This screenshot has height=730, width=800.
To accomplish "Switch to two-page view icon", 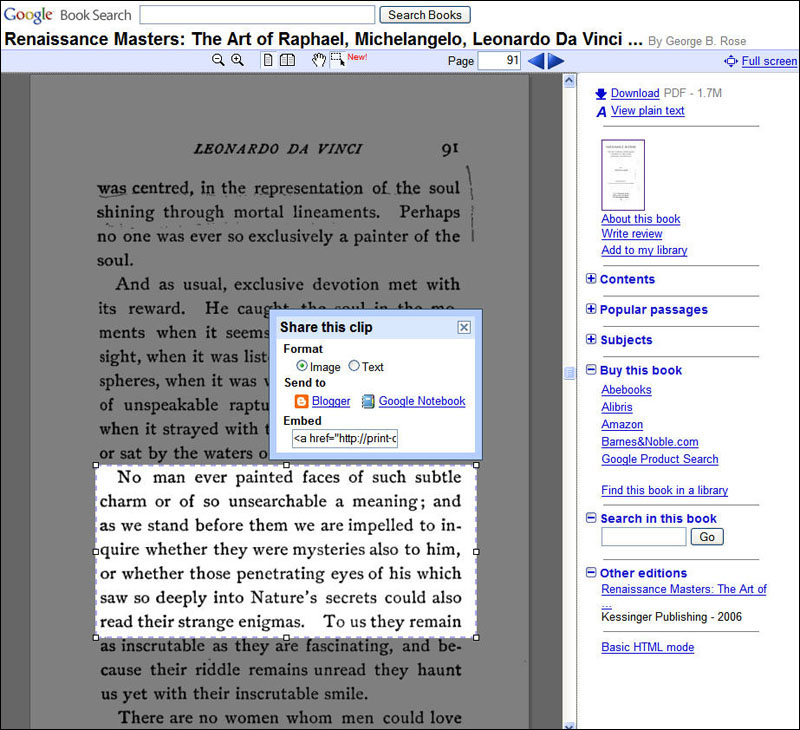I will point(287,60).
